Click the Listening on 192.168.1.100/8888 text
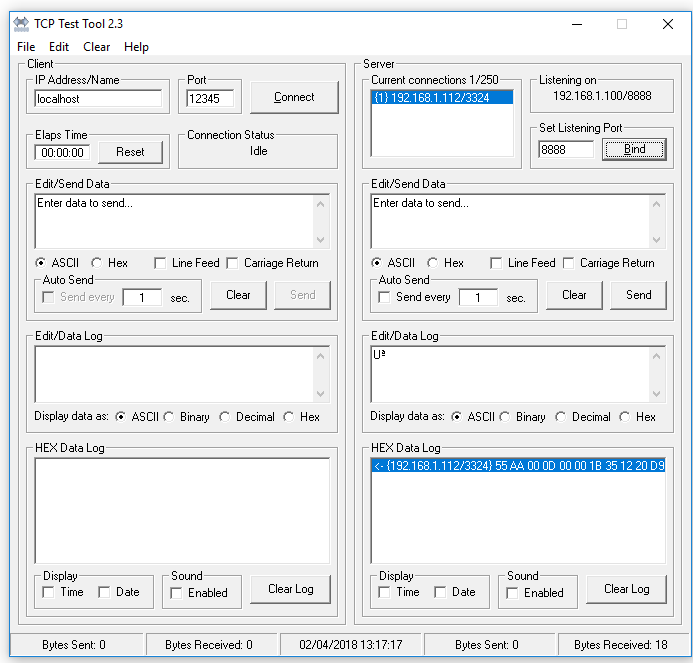The width and height of the screenshot is (693, 663). pos(602,96)
